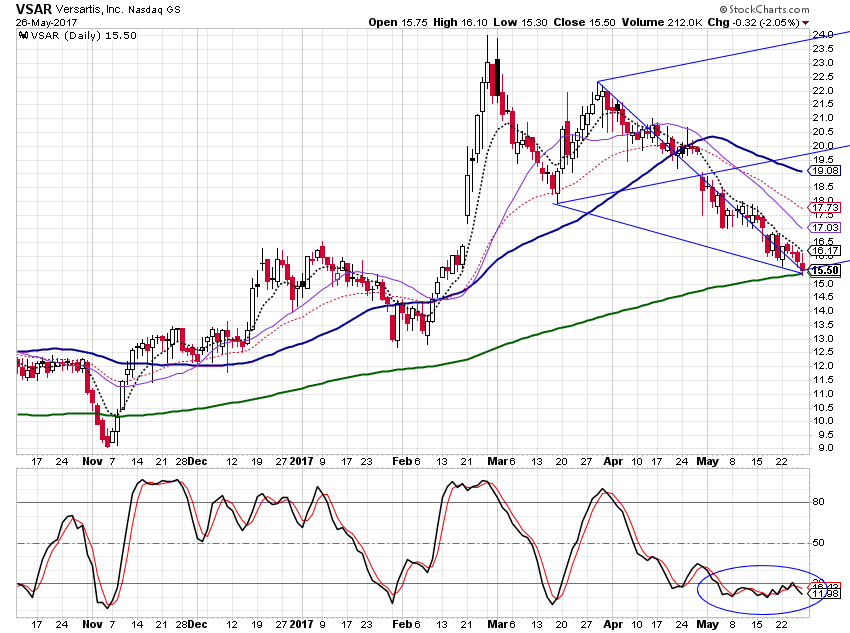
Task: Click the 24.0 price axis label
Action: click(822, 35)
